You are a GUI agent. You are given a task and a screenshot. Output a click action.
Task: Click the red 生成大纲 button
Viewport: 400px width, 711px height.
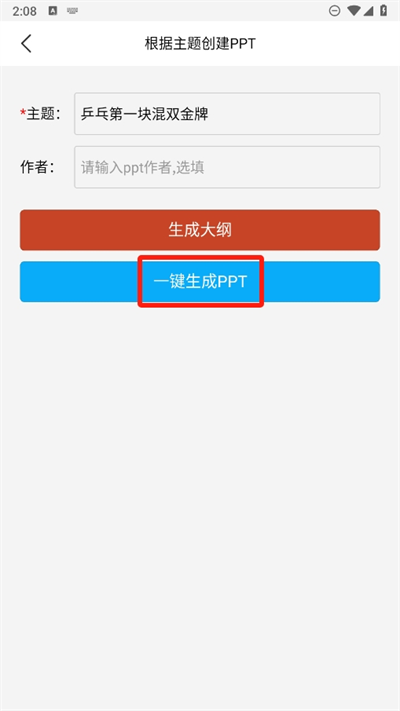click(200, 230)
